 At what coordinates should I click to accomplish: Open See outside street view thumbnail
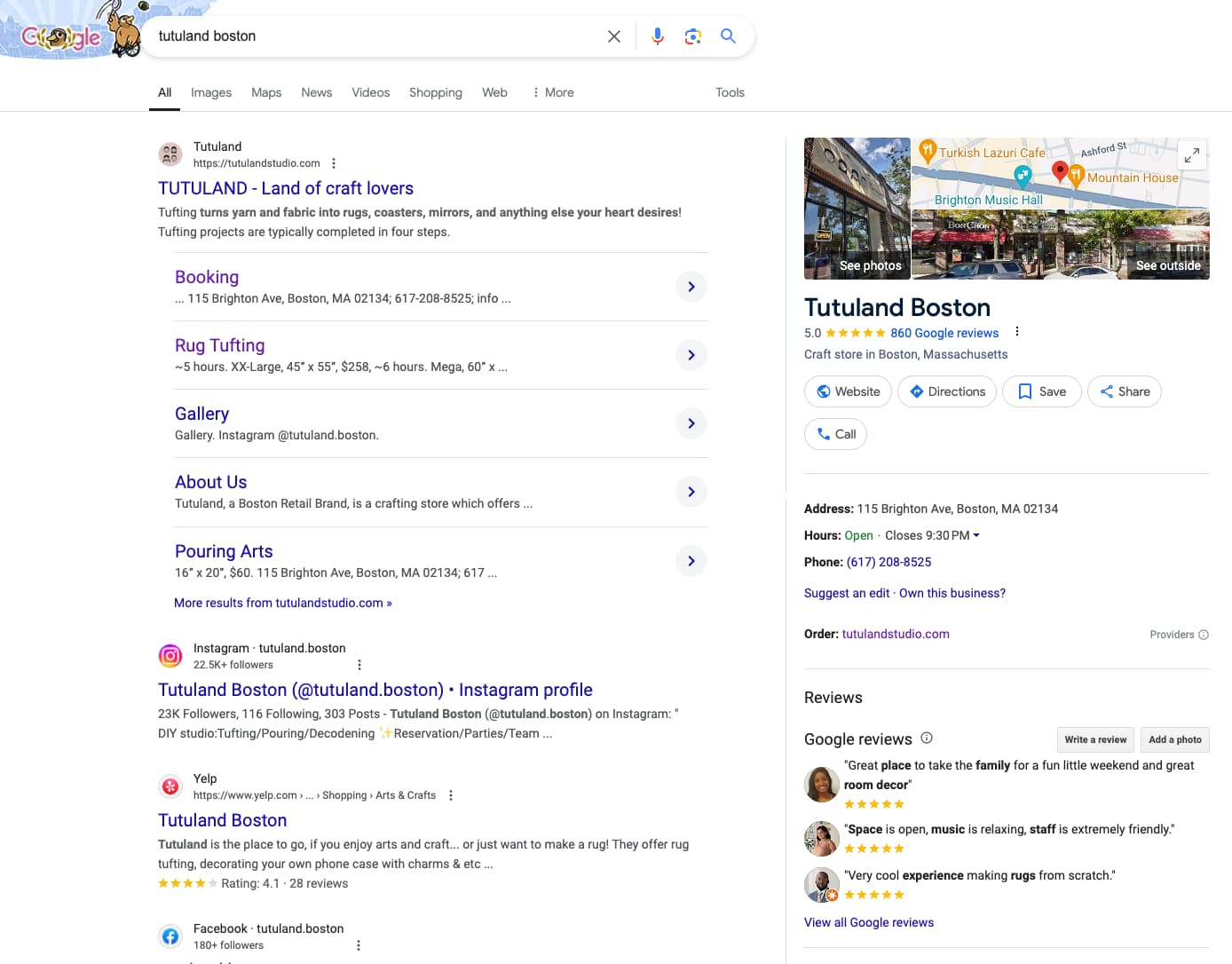[x=1061, y=244]
